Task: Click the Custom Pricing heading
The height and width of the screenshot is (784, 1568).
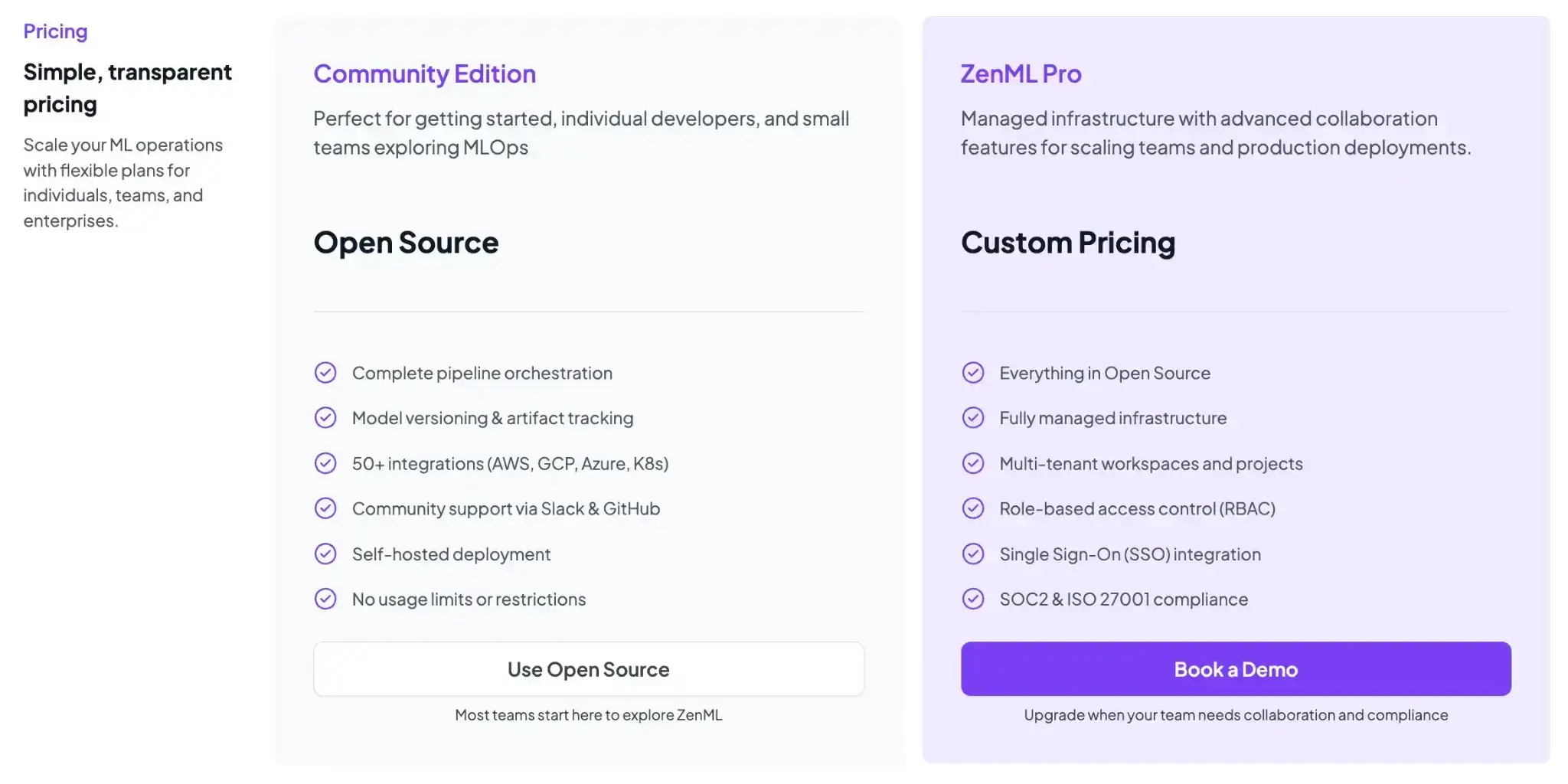Action: pos(1067,243)
